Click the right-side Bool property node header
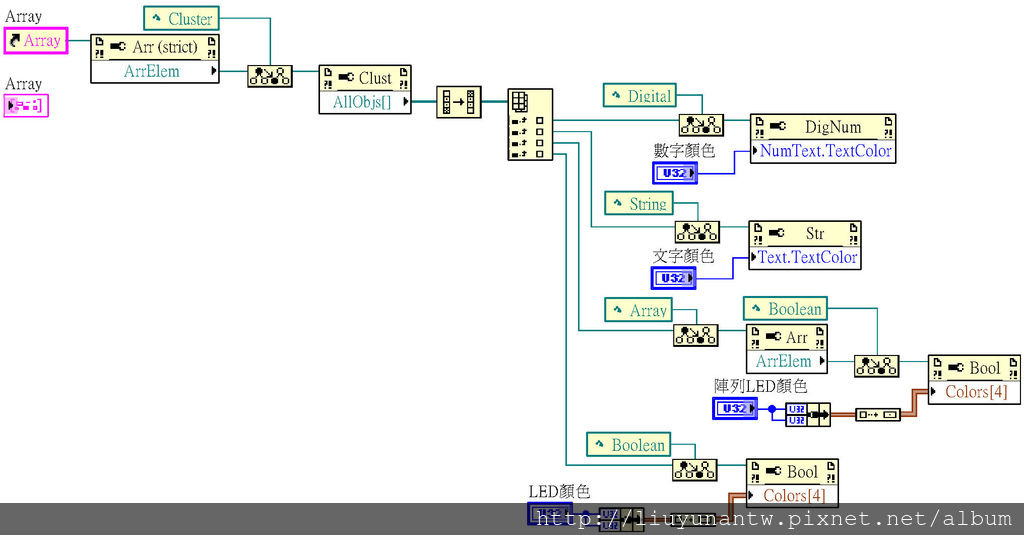This screenshot has height=535, width=1024. [974, 368]
